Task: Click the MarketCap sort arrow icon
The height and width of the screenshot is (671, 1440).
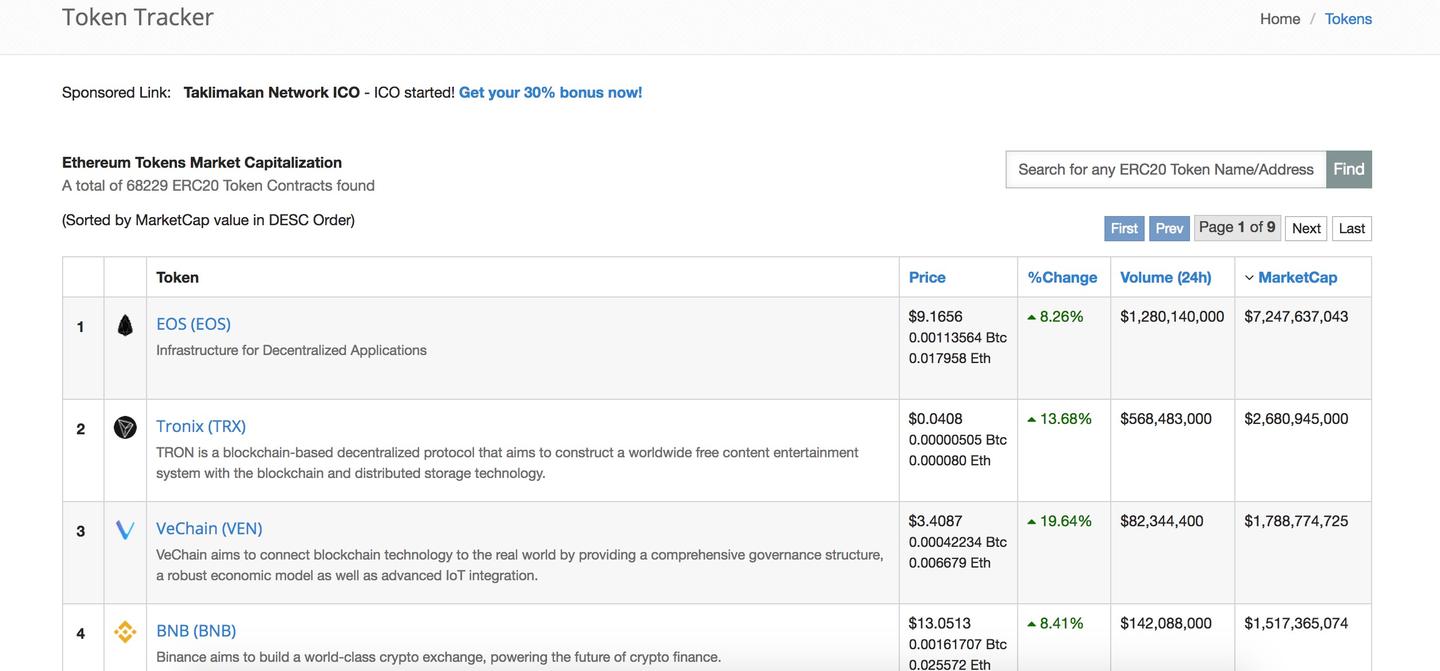Action: pyautogui.click(x=1249, y=278)
